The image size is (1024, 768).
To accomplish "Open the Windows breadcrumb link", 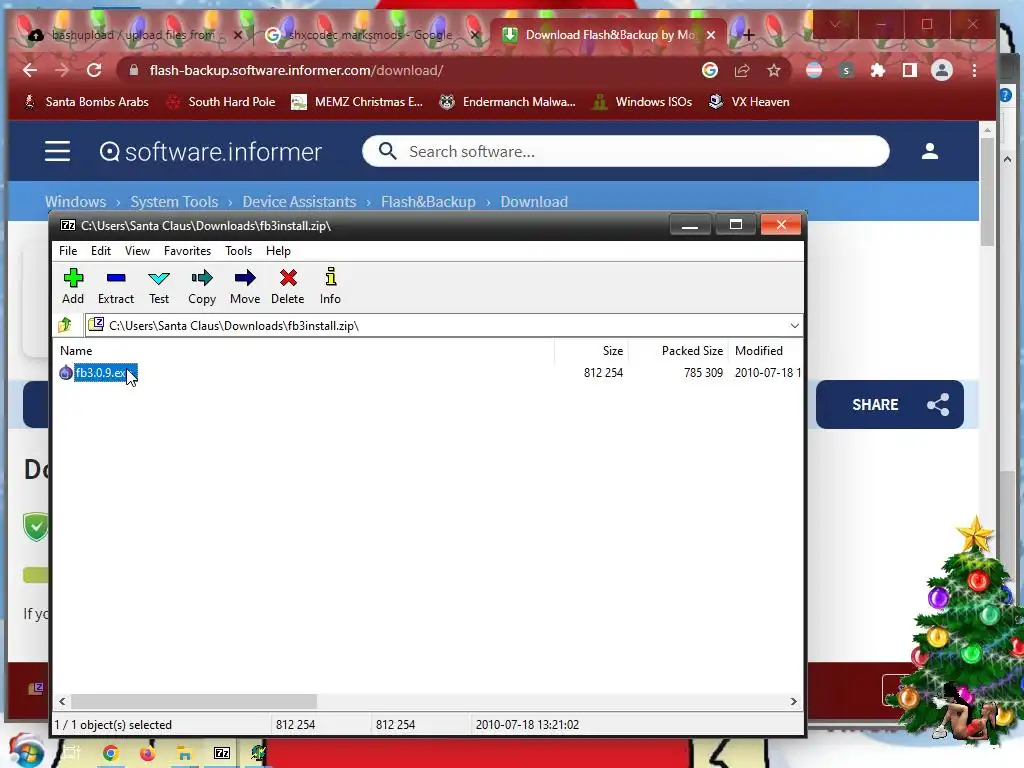I will [75, 202].
